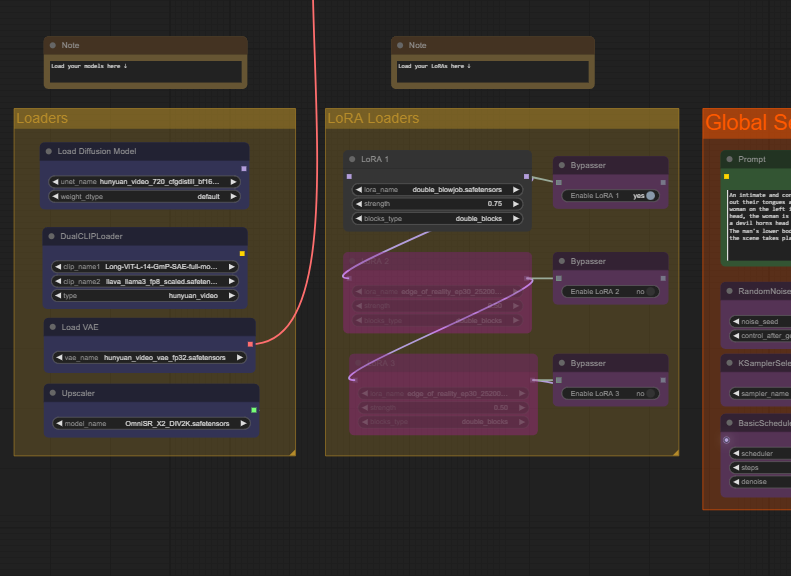The image size is (791, 576).
Task: Click previous arrow on weight_dtype selector
Action: tap(55, 196)
